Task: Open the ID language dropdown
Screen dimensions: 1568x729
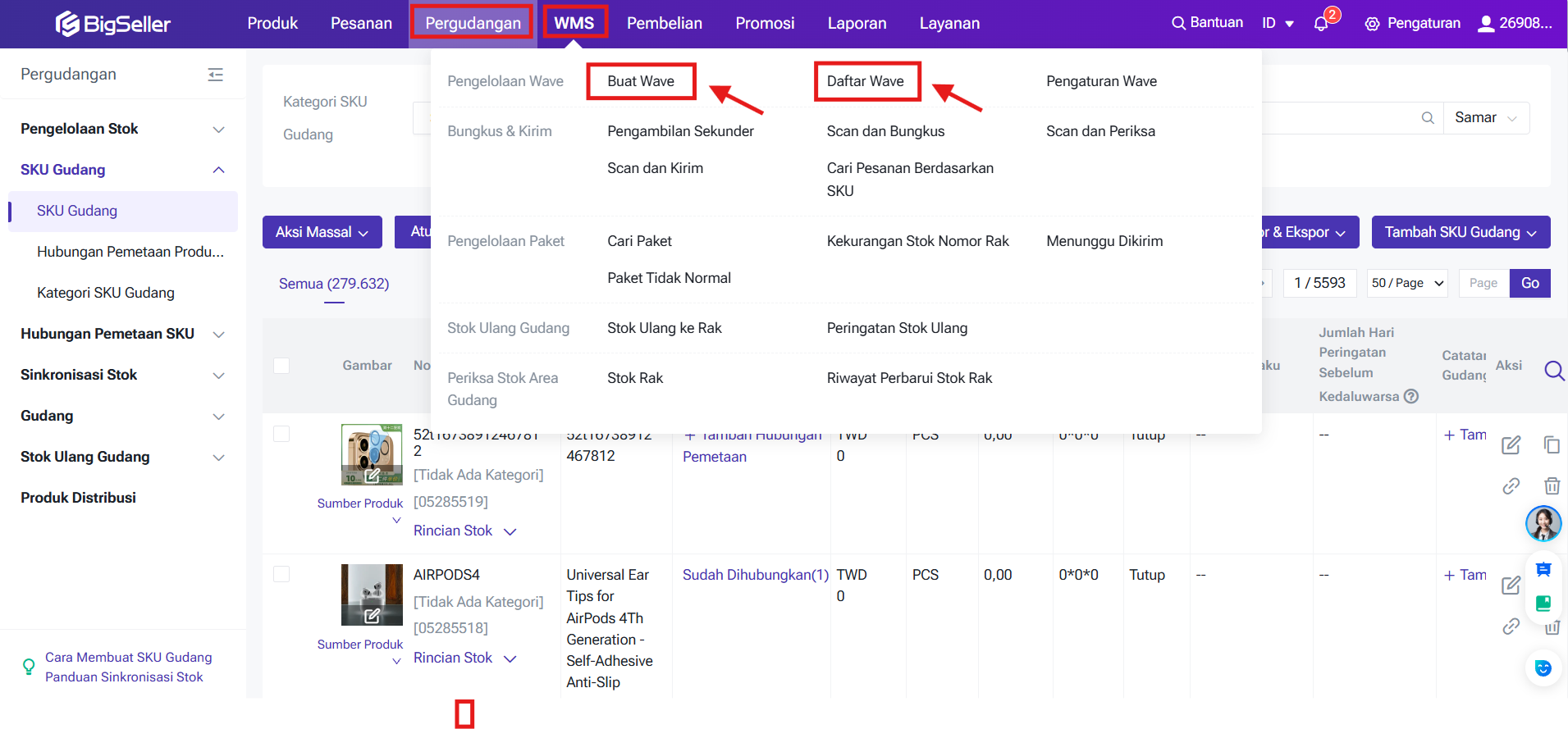Action: [1278, 23]
